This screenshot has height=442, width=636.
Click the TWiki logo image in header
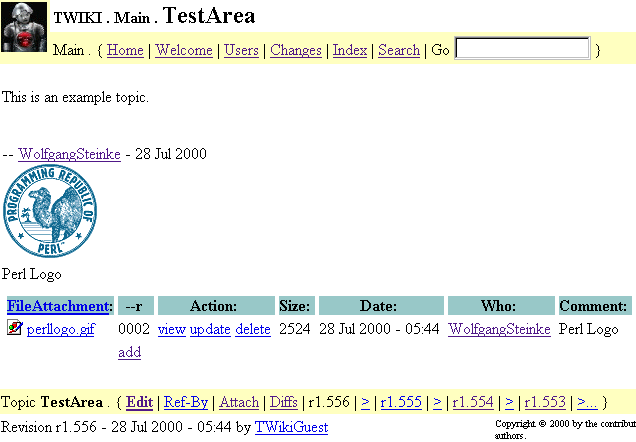(x=25, y=28)
